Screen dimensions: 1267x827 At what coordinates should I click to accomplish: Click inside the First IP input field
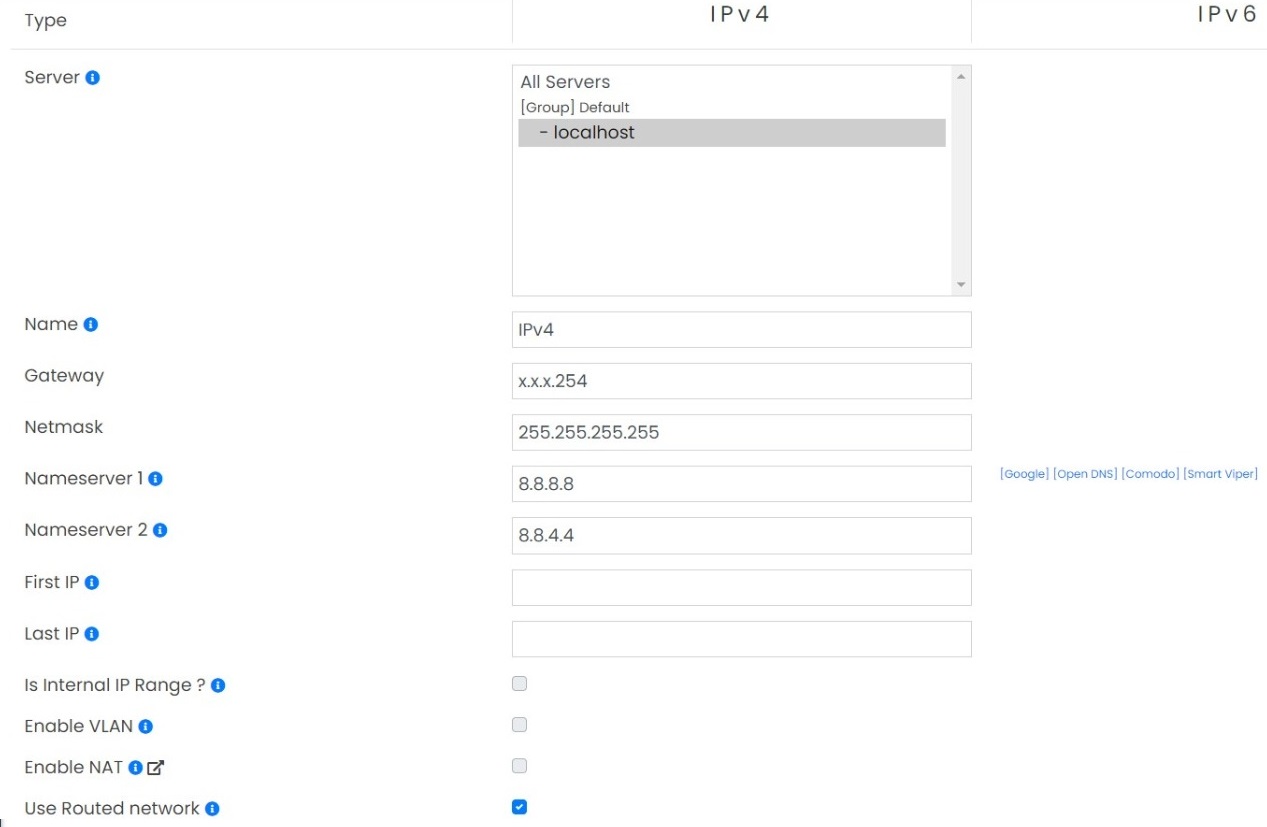[x=740, y=587]
